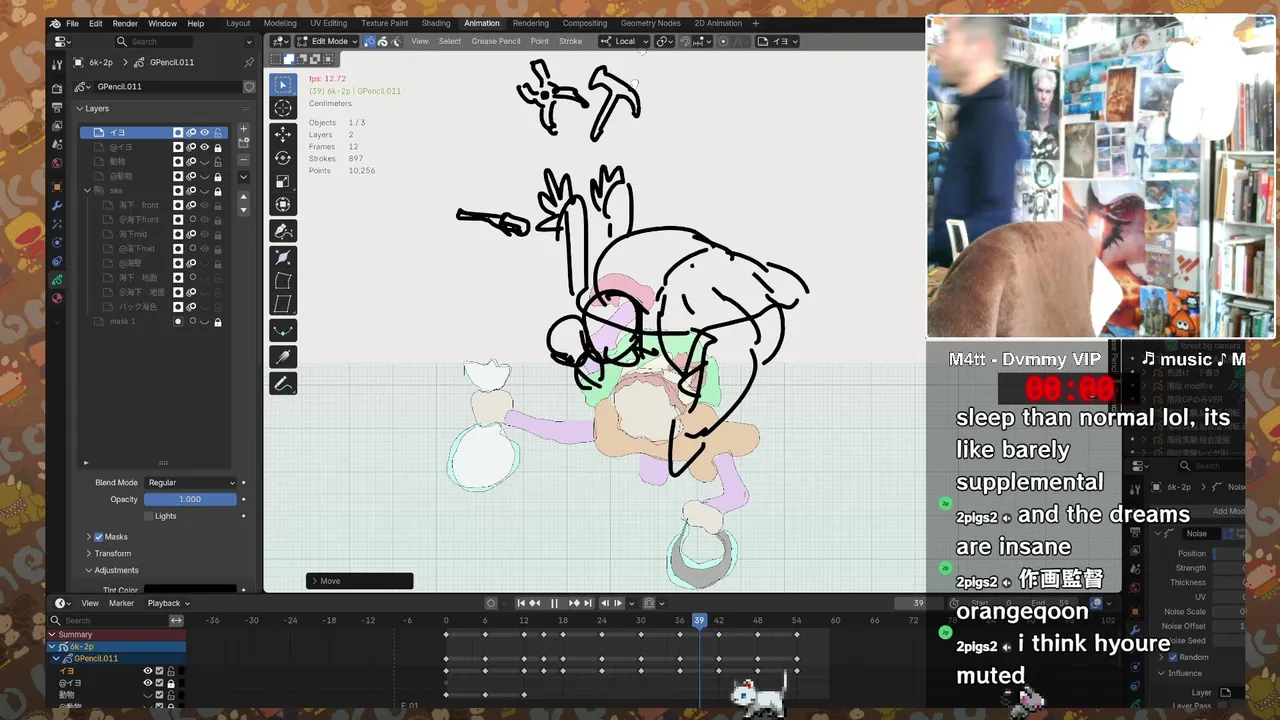Select the Transform tool in viewport toolbar
The width and height of the screenshot is (1280, 720).
coord(283,204)
